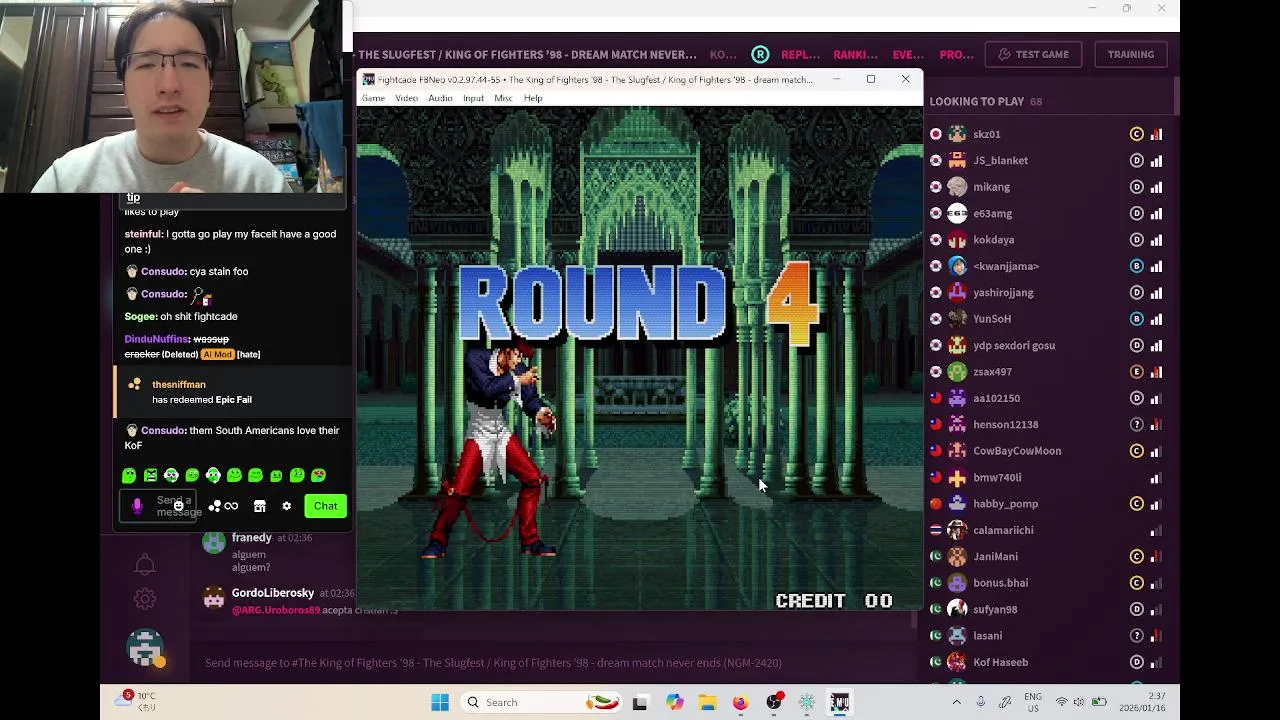This screenshot has height=720, width=1280.
Task: Click avatar of player bonus.bhai
Action: pyautogui.click(x=957, y=583)
